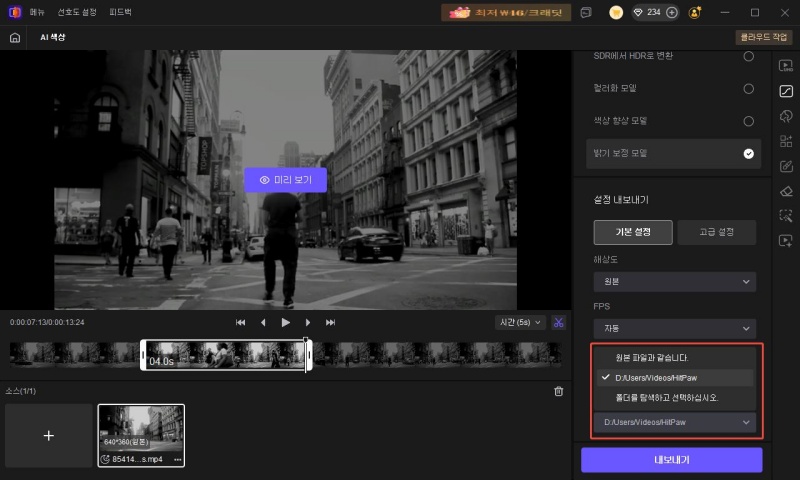Select the 컬러화 모델 radio

(748, 89)
